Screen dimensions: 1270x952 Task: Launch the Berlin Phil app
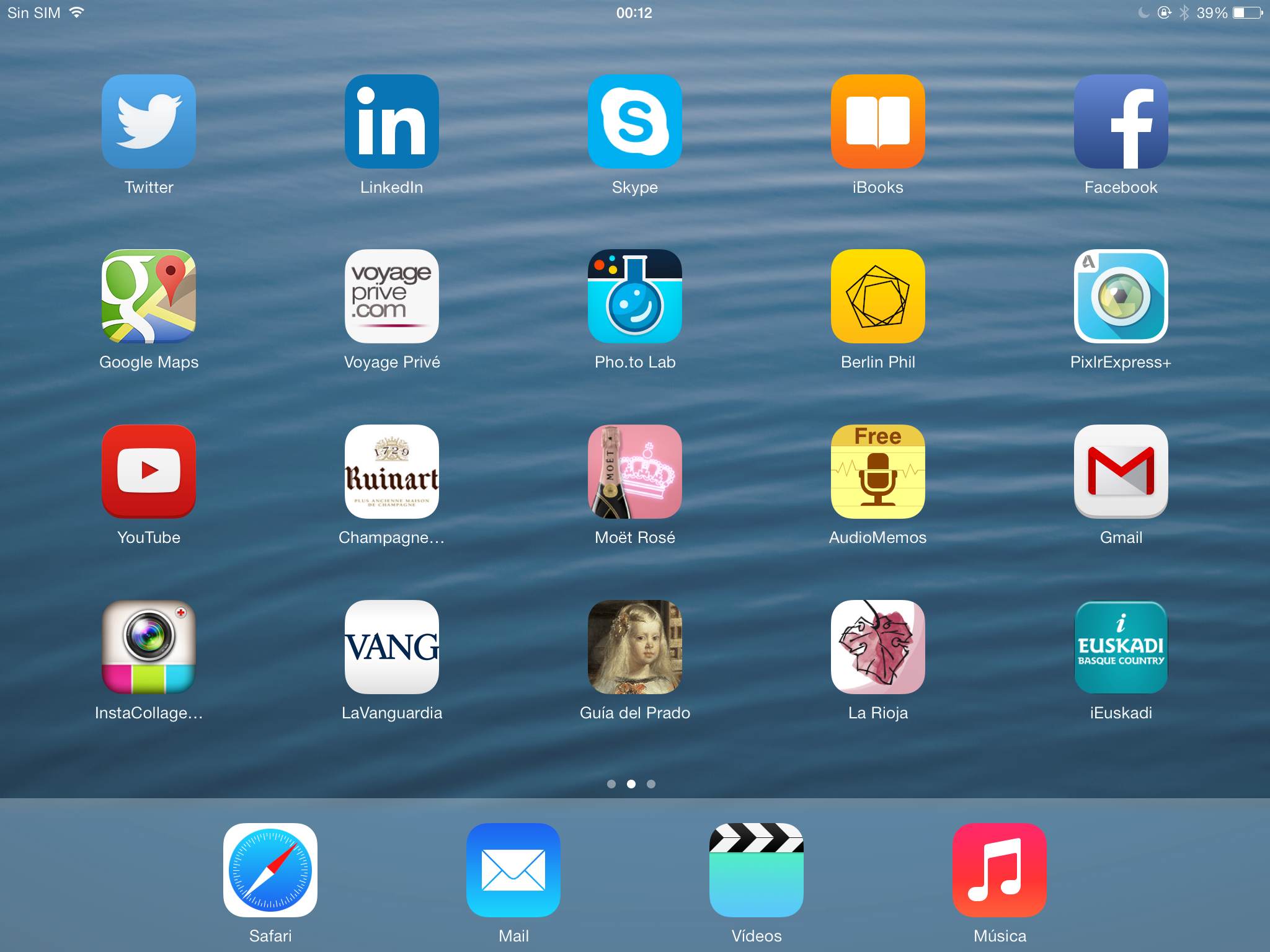878,296
